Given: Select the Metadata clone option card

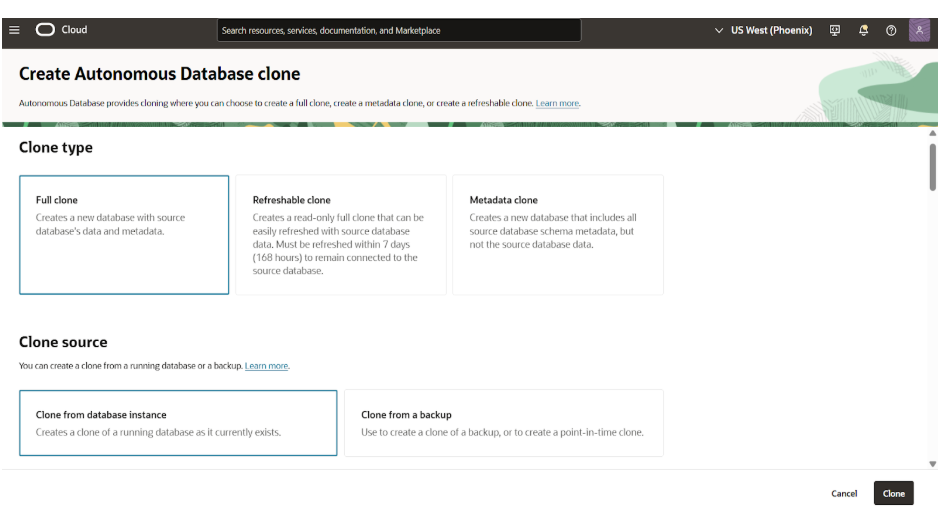Looking at the screenshot, I should [x=558, y=235].
